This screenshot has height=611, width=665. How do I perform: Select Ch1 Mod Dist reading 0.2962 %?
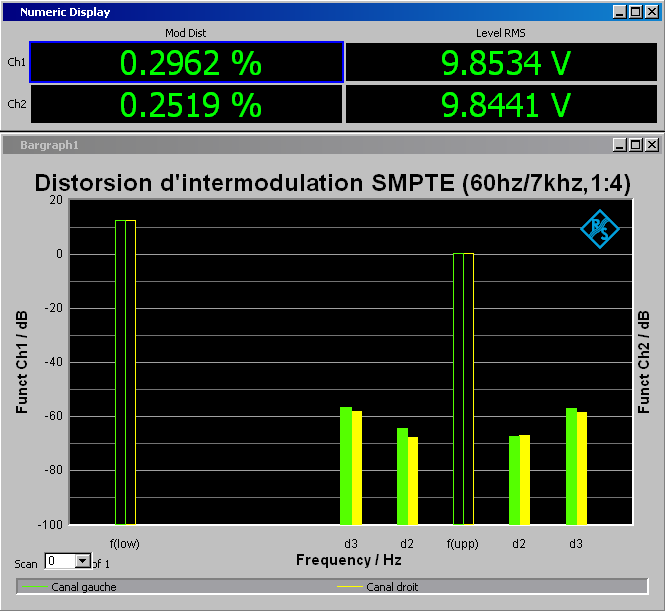tap(187, 62)
